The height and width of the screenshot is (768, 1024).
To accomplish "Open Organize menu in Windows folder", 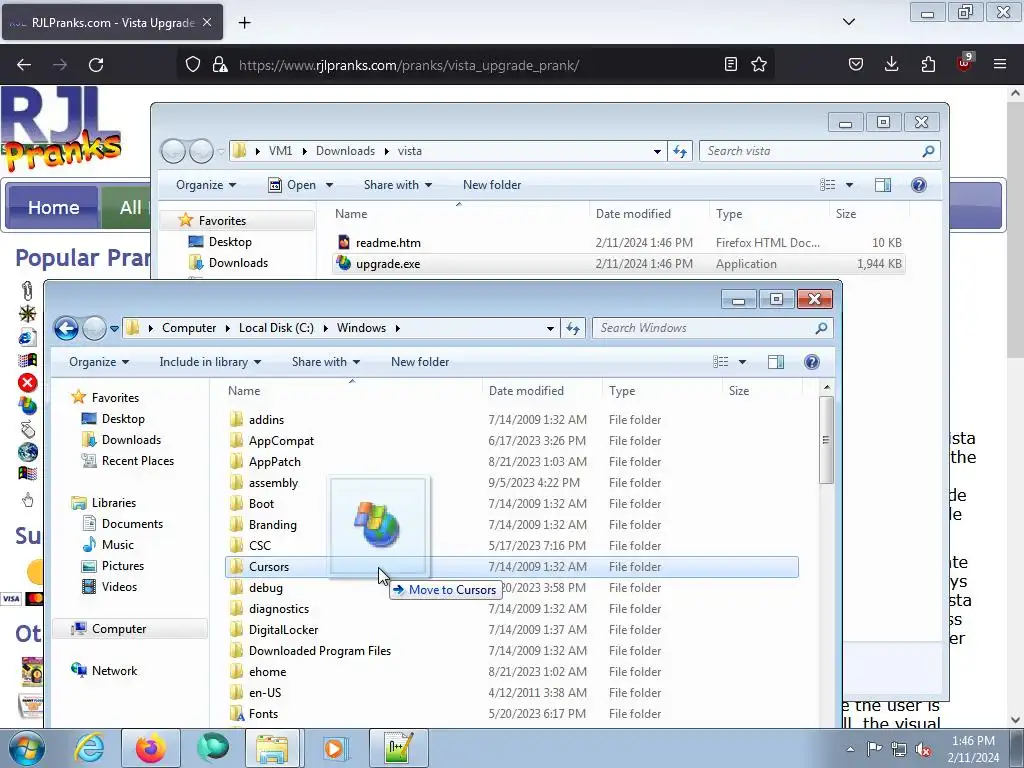I will click(99, 362).
